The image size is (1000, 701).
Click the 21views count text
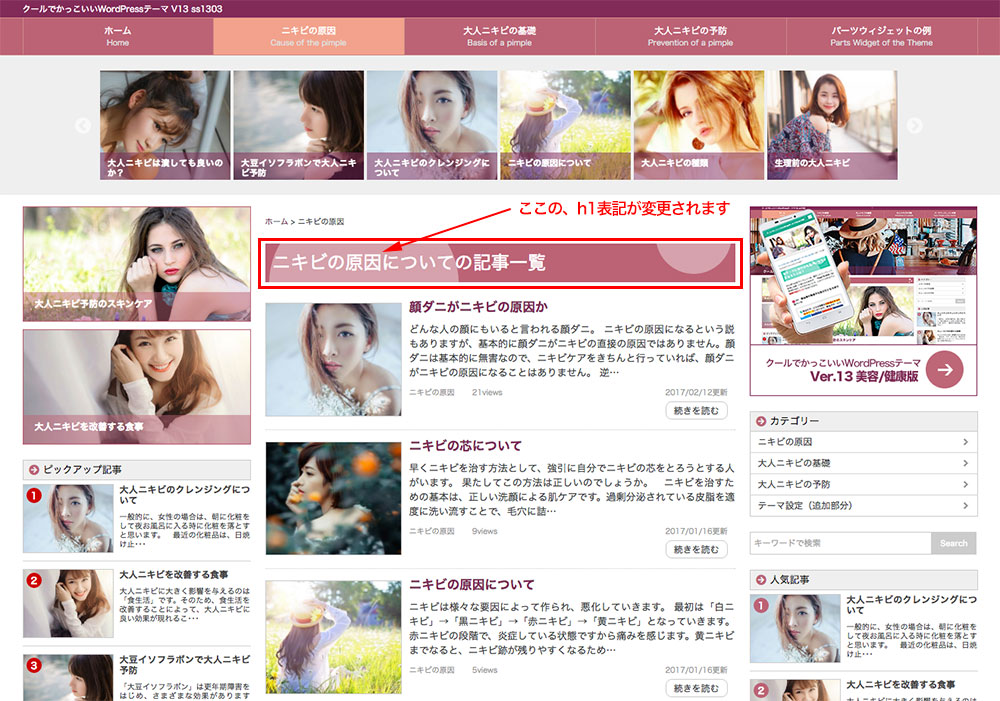[x=487, y=393]
